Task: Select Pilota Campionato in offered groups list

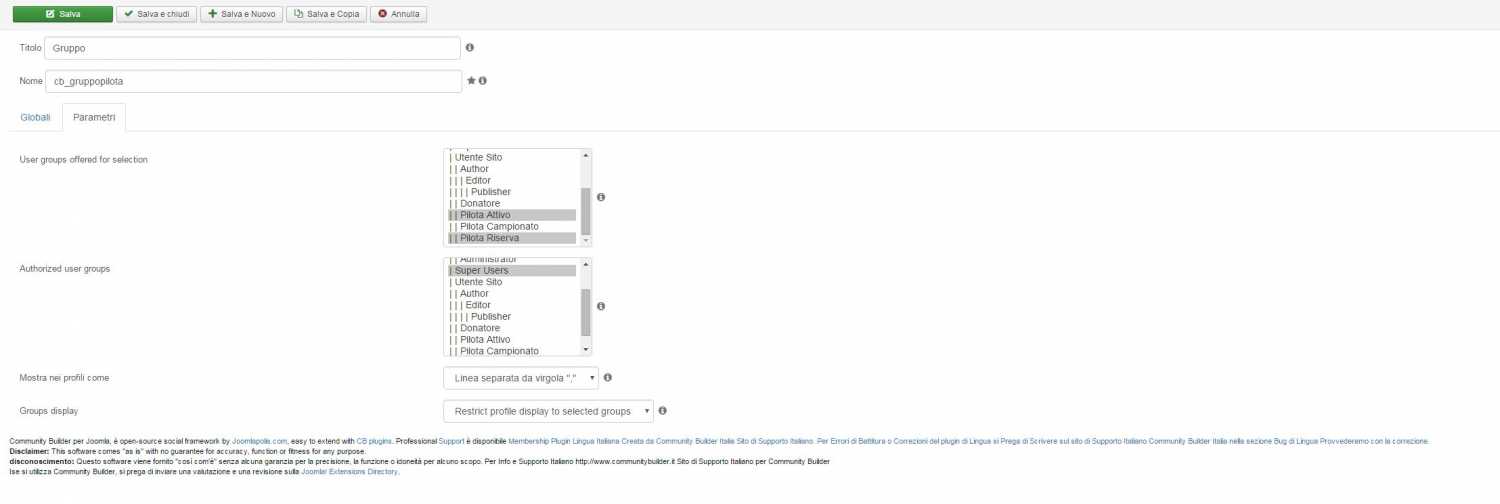Action: tap(499, 227)
